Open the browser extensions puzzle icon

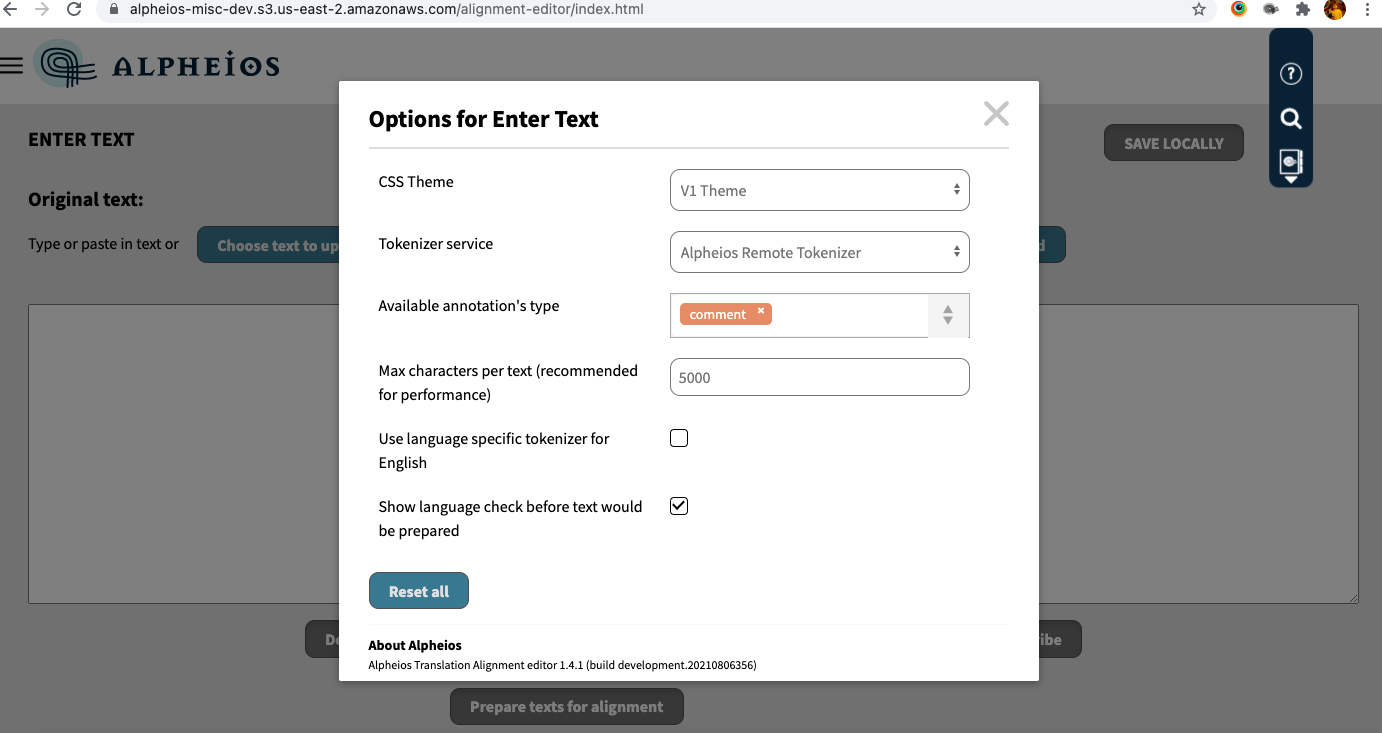(x=1303, y=10)
